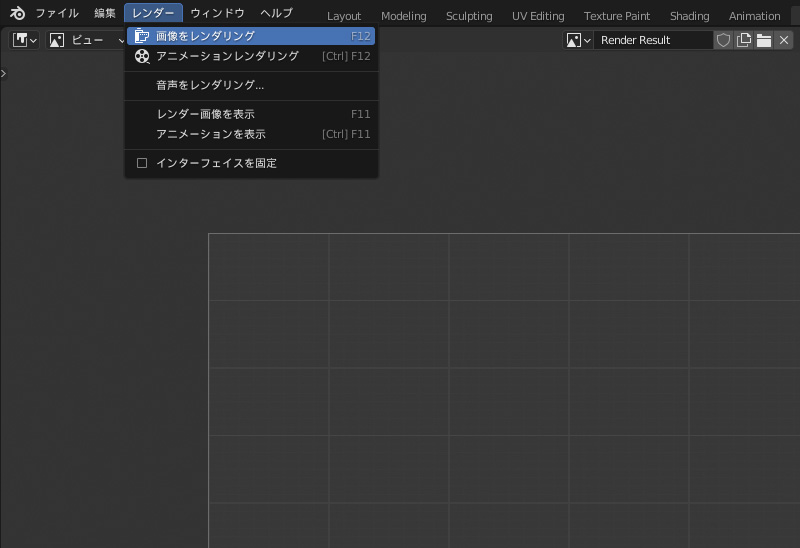This screenshot has width=800, height=548.
Task: Click the render image camera icon in menu
Action: tap(142, 36)
